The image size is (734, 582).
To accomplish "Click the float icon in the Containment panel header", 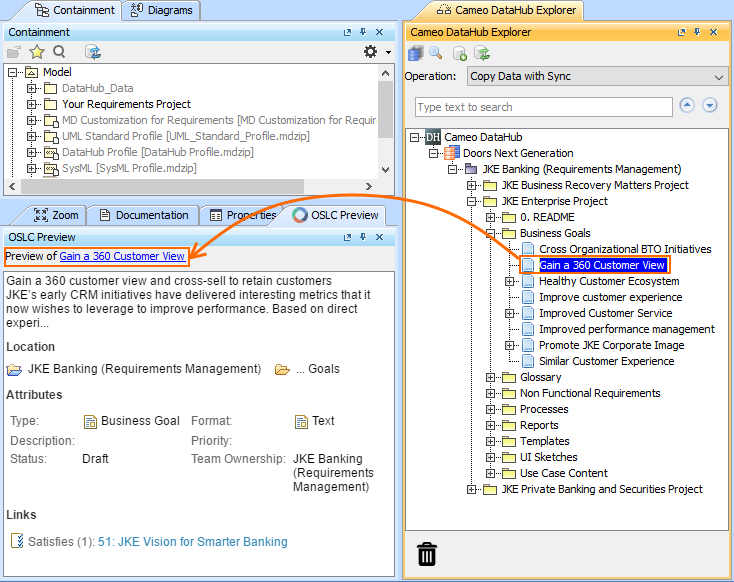I will pos(347,32).
